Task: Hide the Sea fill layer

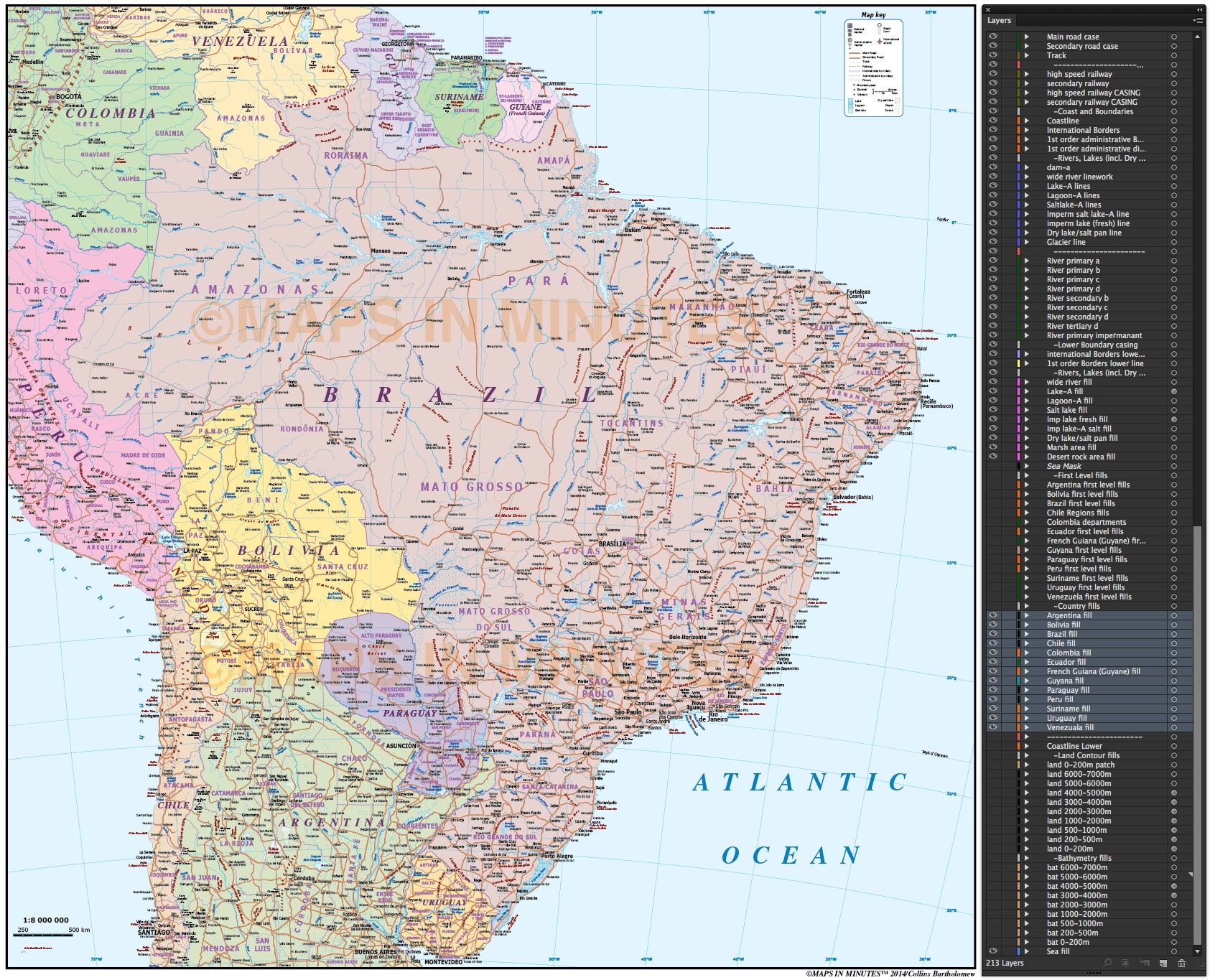Action: 993,951
